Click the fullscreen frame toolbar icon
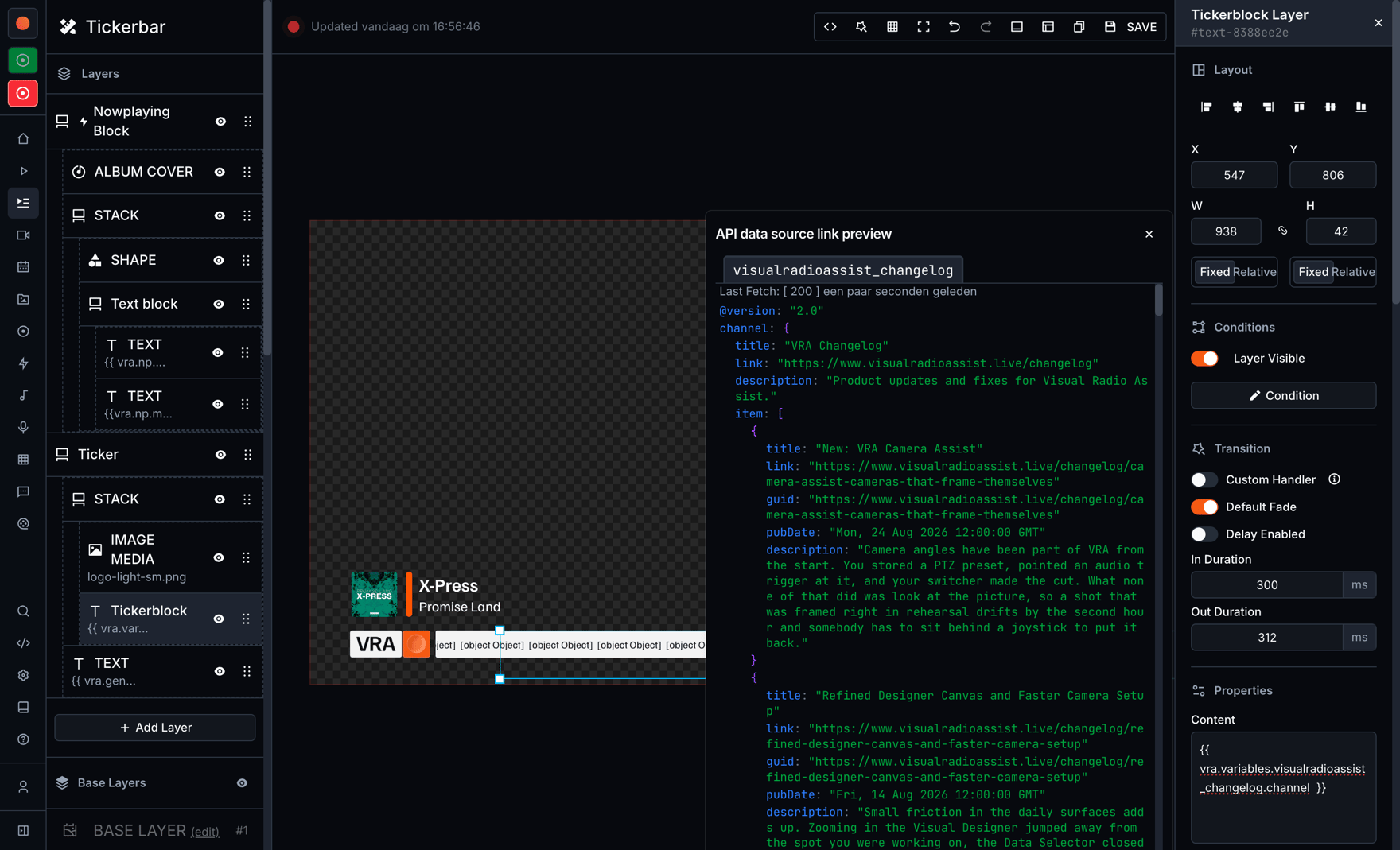This screenshot has height=850, width=1400. 924,27
